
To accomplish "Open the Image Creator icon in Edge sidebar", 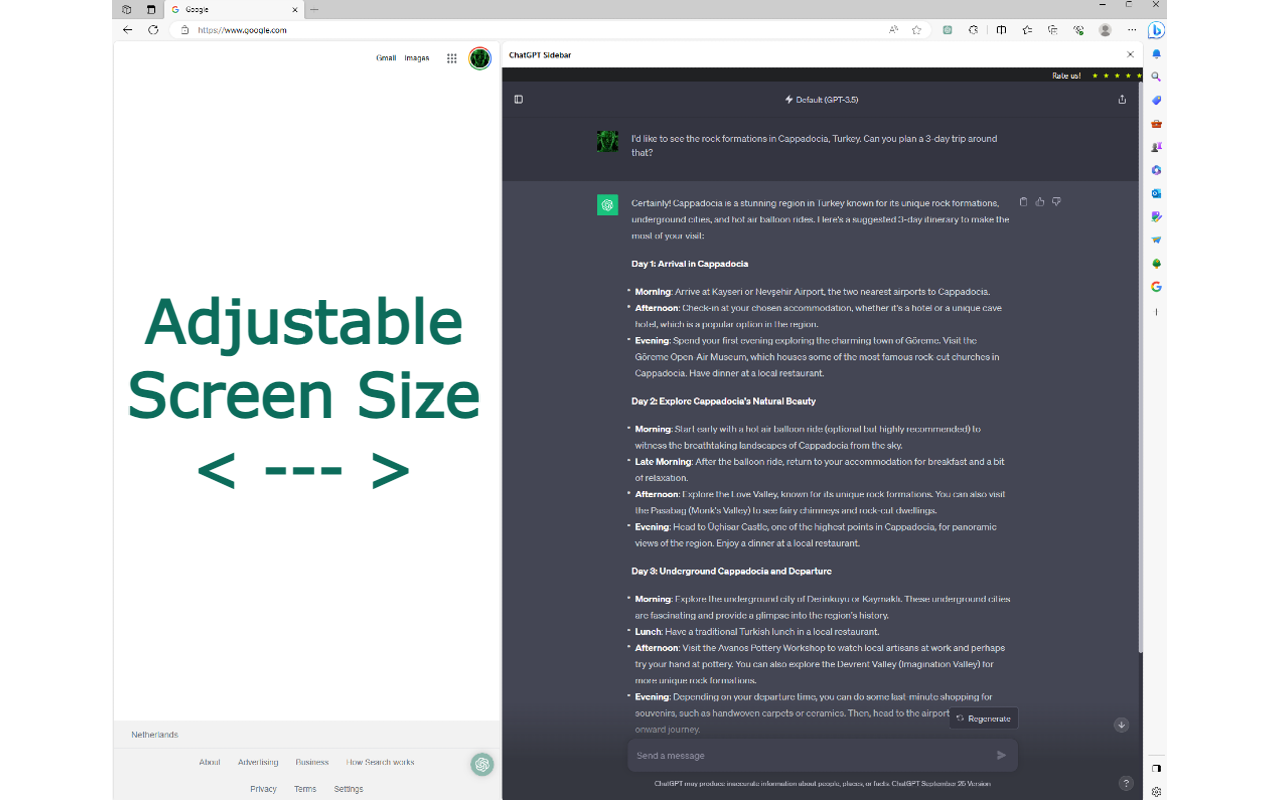I will click(1156, 216).
